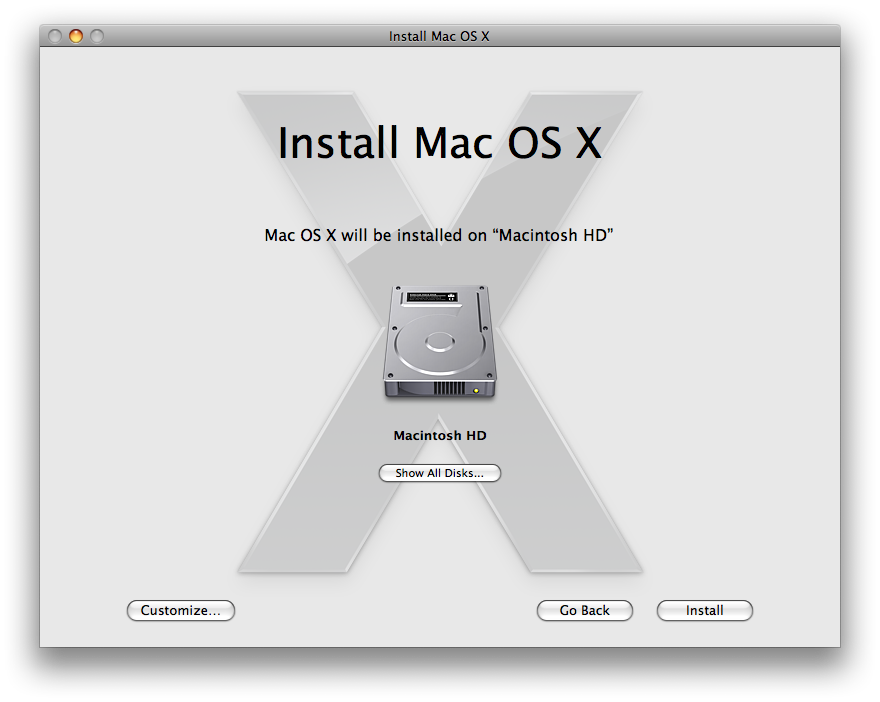Go Back to the previous step
Screen dimensions: 880x702
(x=584, y=611)
